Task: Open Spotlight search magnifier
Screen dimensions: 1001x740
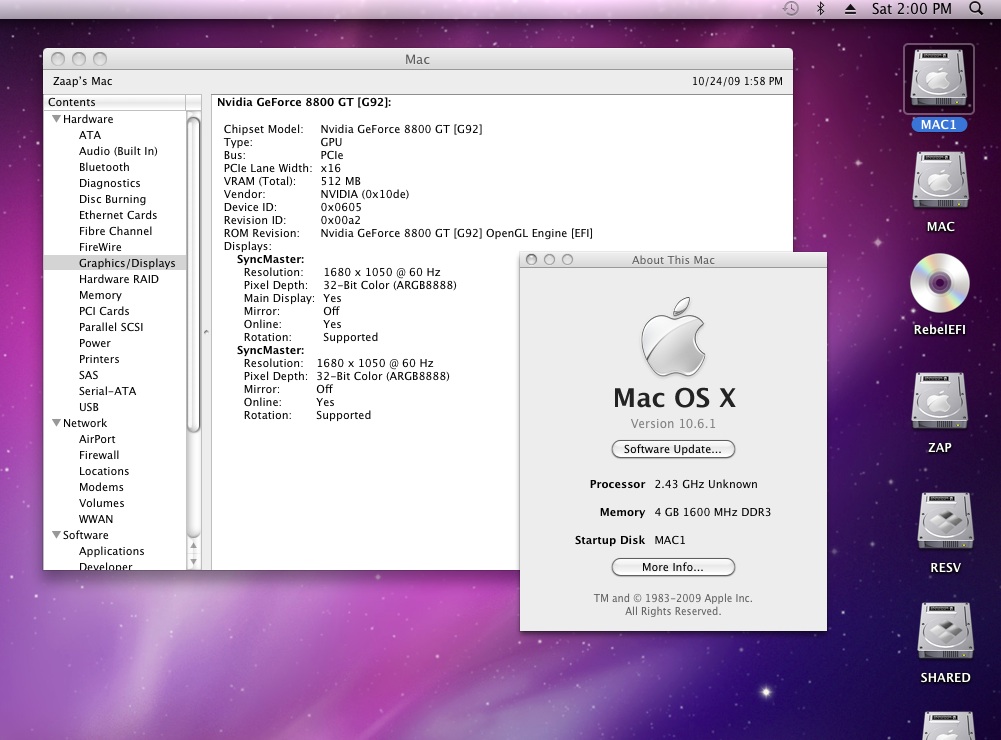Action: click(975, 9)
